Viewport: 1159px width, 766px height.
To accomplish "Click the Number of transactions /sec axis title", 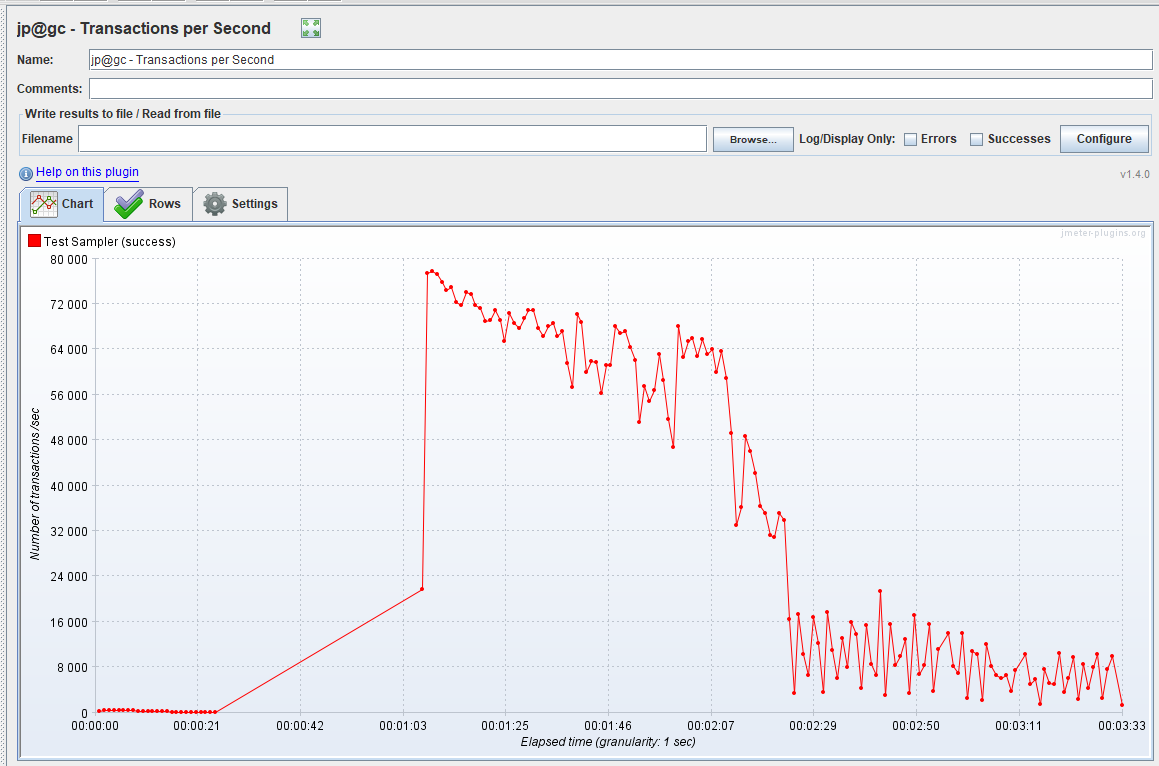I will 34,484.
